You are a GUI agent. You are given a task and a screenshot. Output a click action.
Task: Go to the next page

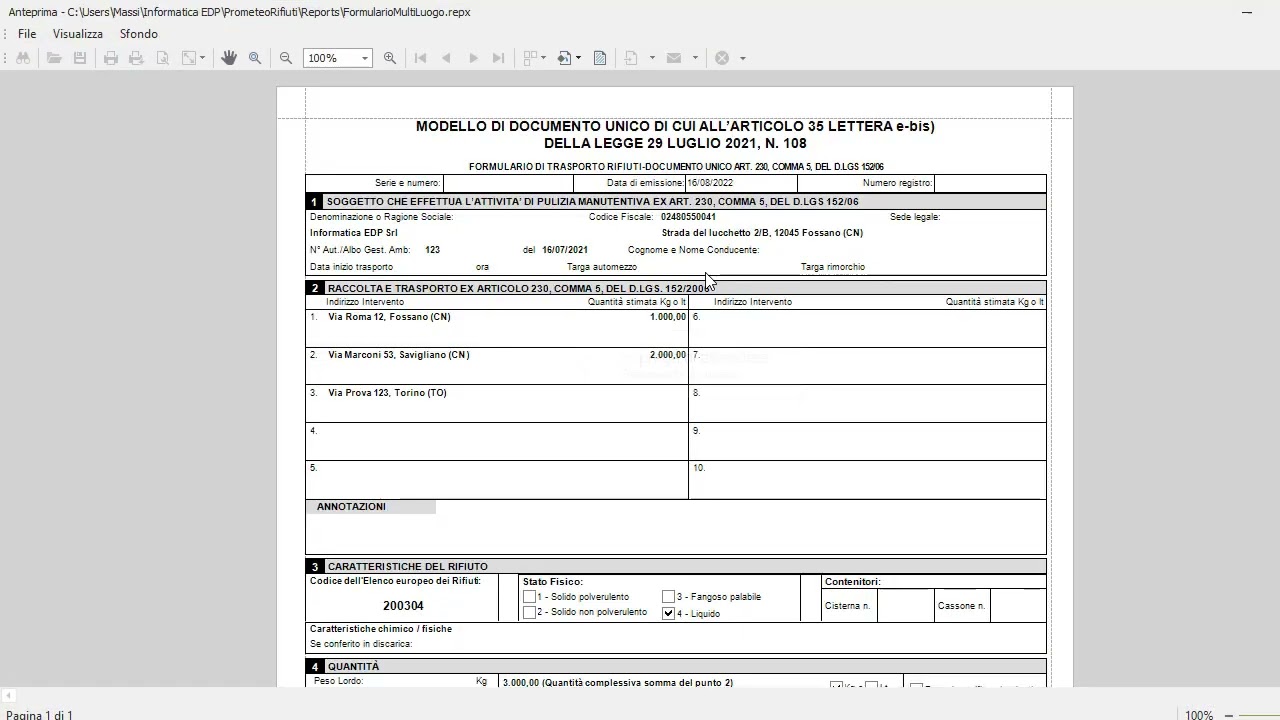coord(473,58)
